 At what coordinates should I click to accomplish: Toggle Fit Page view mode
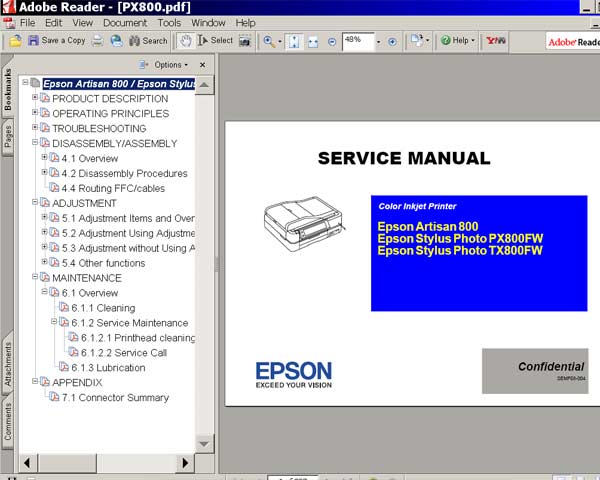[294, 41]
